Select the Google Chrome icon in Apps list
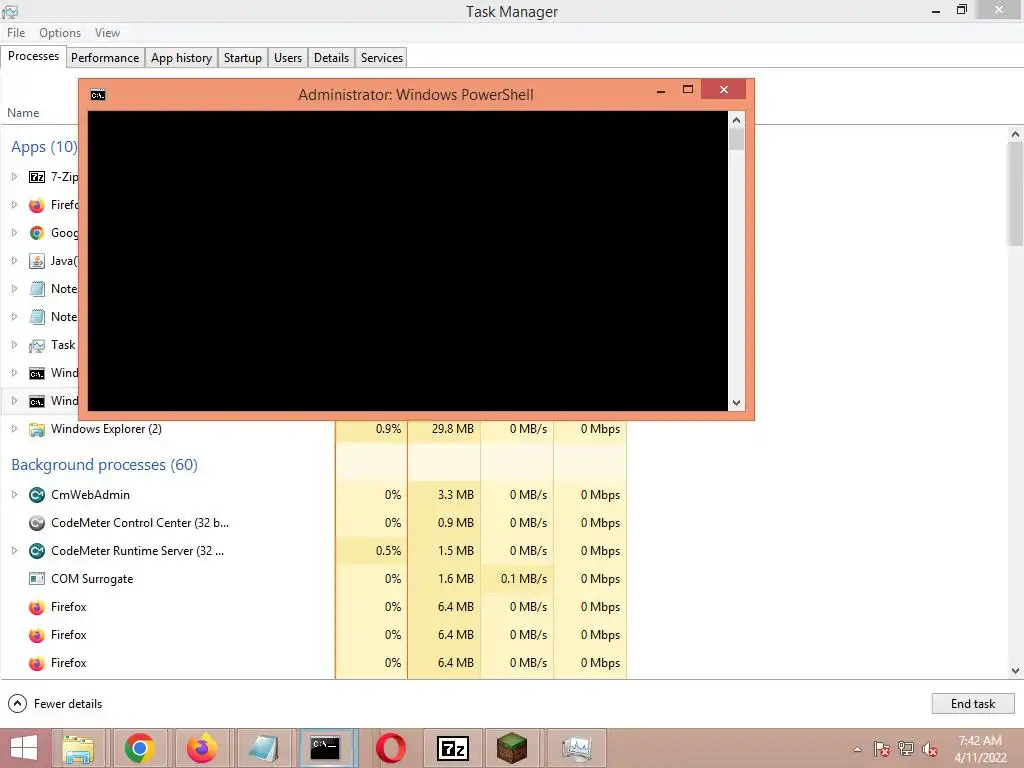This screenshot has width=1024, height=768. click(37, 233)
